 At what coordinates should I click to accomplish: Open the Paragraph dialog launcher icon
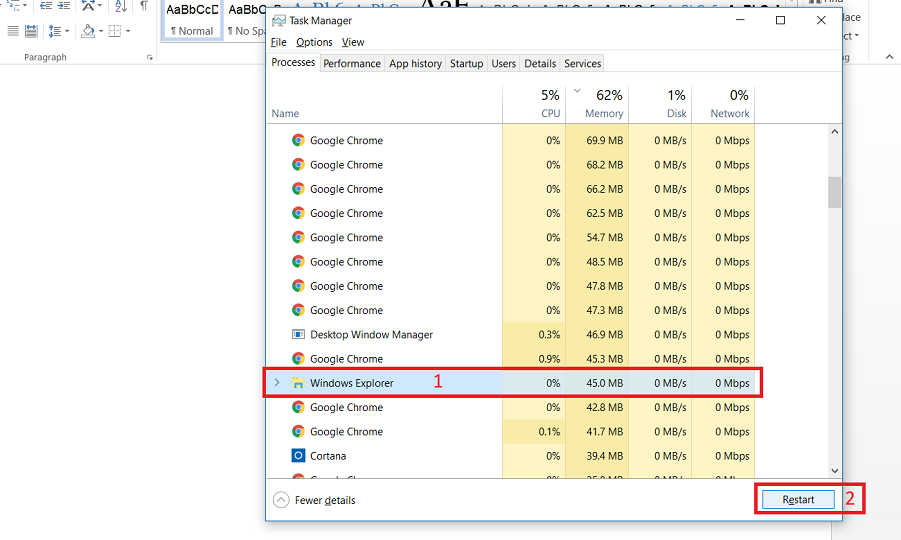[149, 57]
